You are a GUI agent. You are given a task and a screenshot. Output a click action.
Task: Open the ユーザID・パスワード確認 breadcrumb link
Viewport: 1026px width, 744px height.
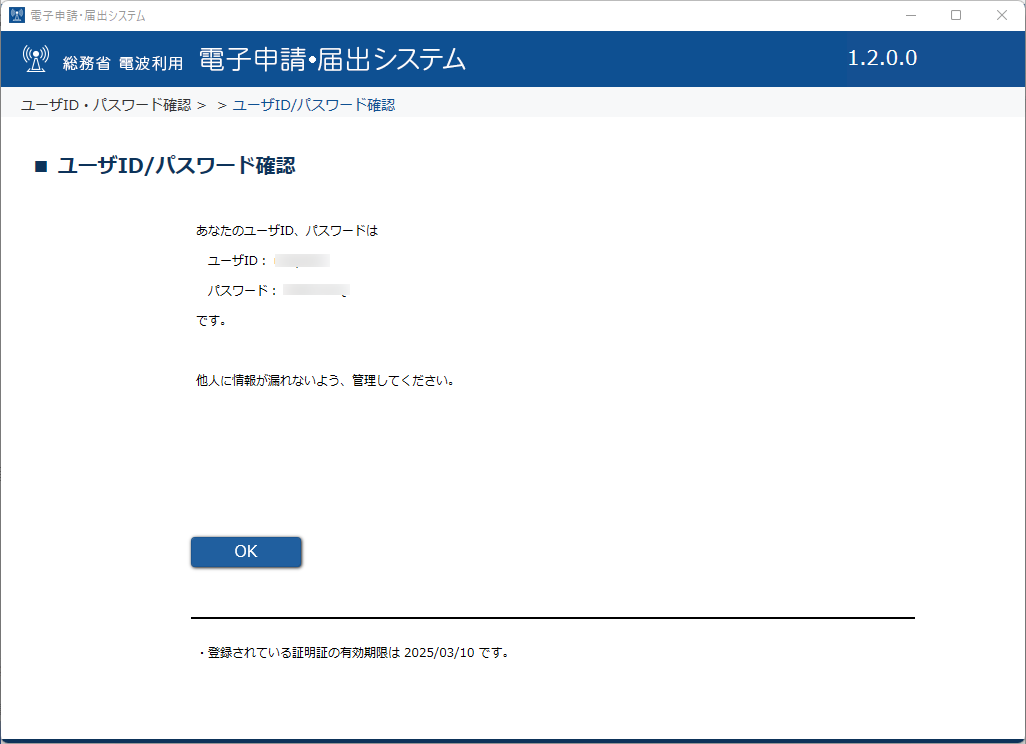pos(106,105)
